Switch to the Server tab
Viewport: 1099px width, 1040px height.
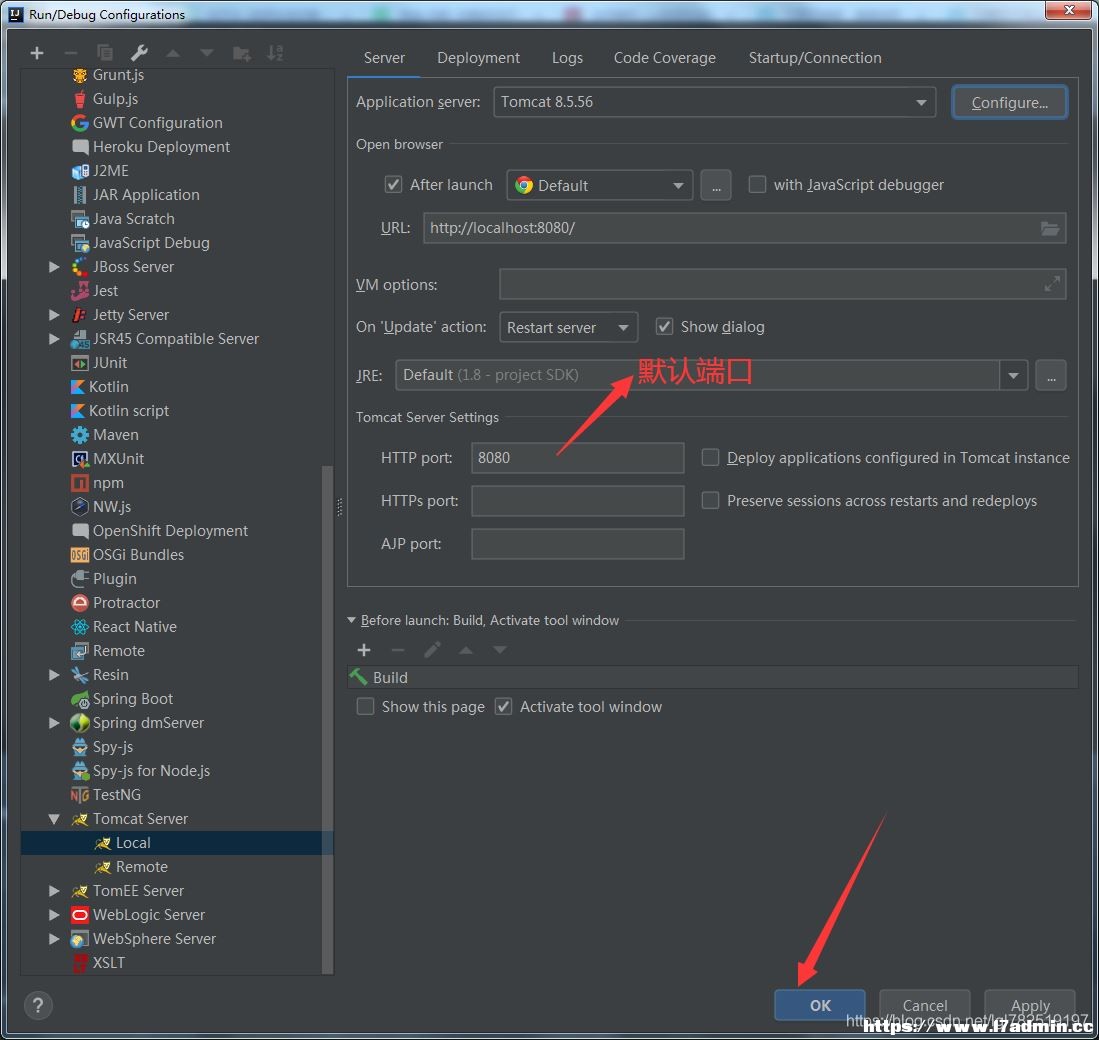pyautogui.click(x=384, y=58)
